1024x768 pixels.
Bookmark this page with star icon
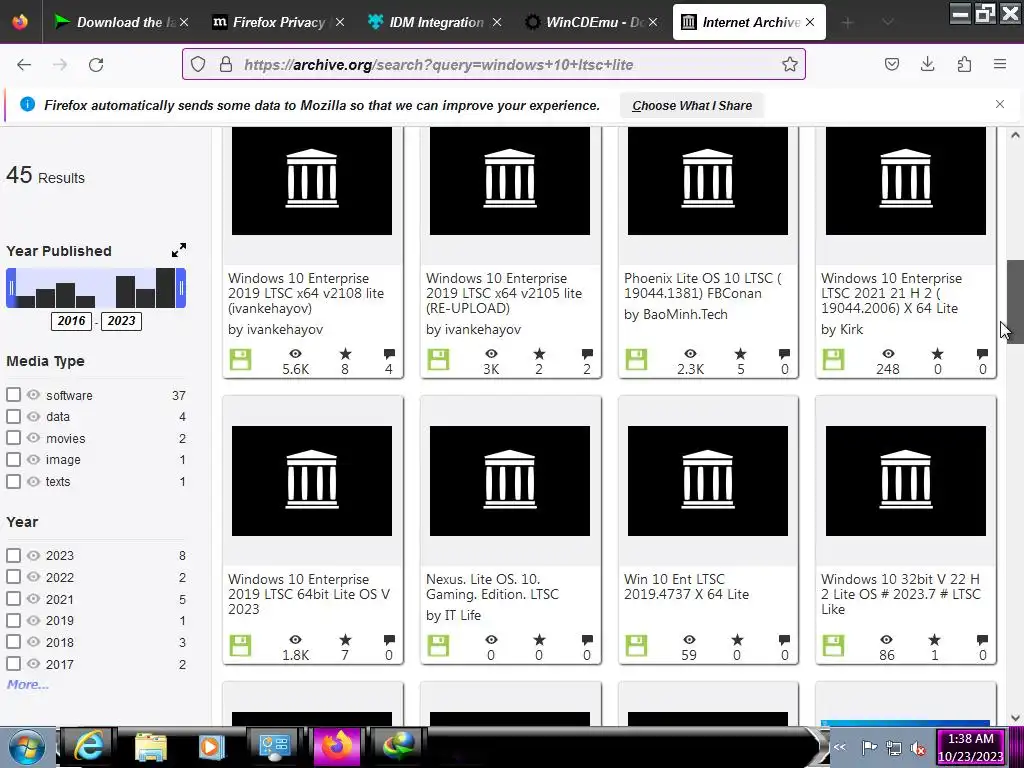pyautogui.click(x=790, y=64)
